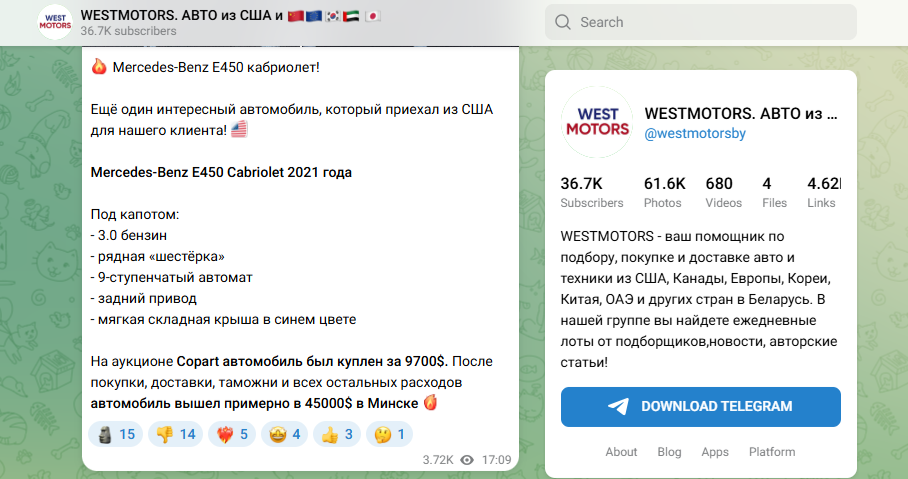Click the burning heart reaction with 5
Viewport: 908px width, 479px height.
[x=232, y=434]
